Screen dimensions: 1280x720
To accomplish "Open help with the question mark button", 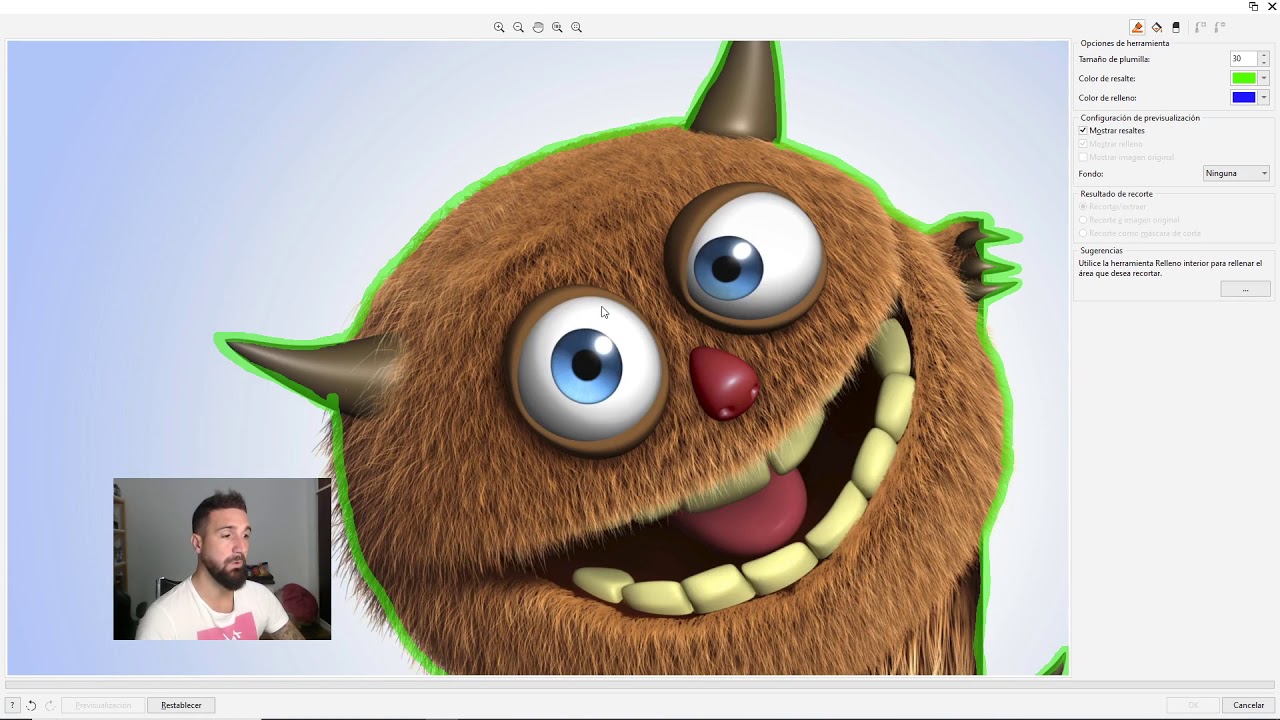I will (x=13, y=705).
